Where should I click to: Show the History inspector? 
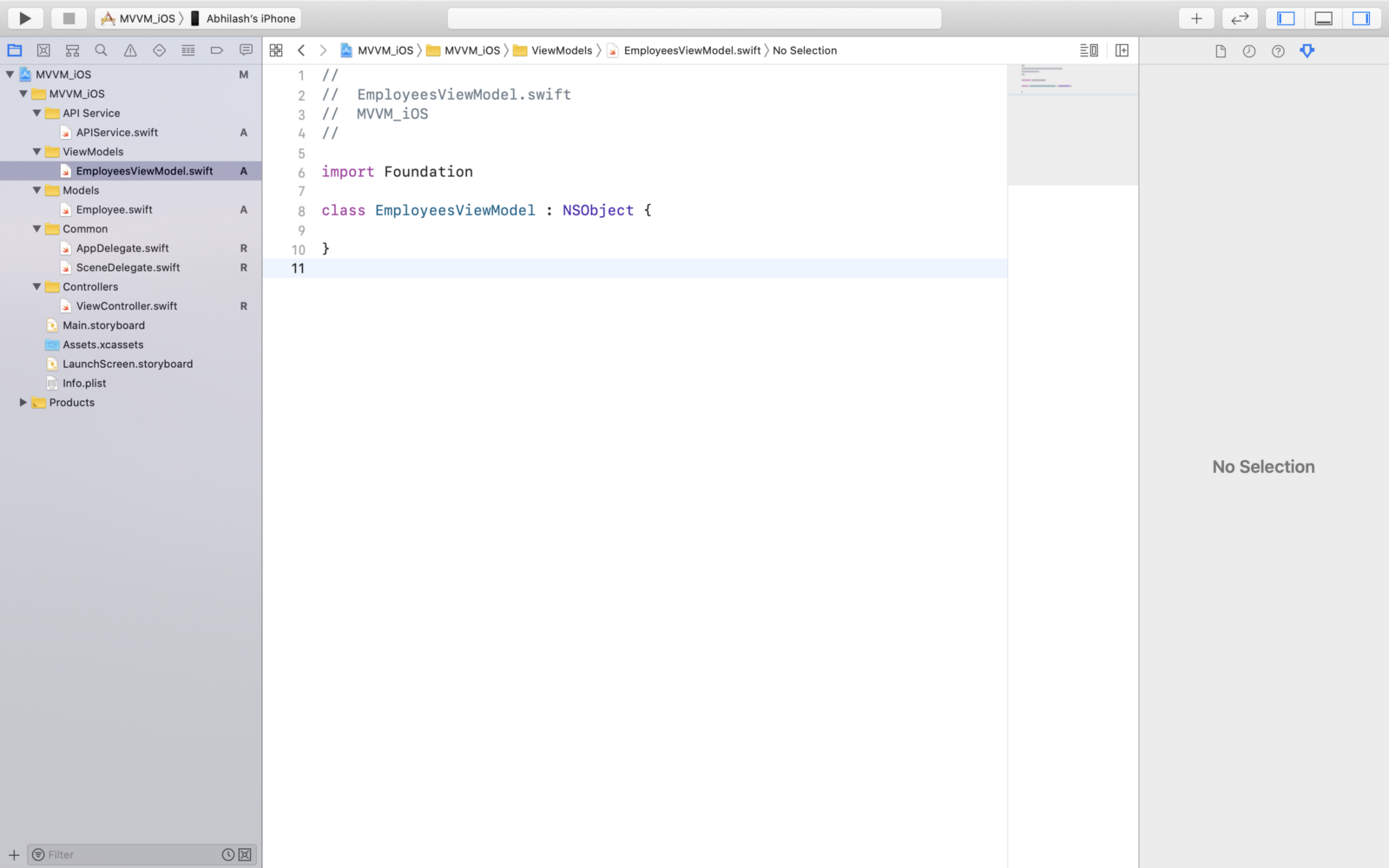[1249, 51]
